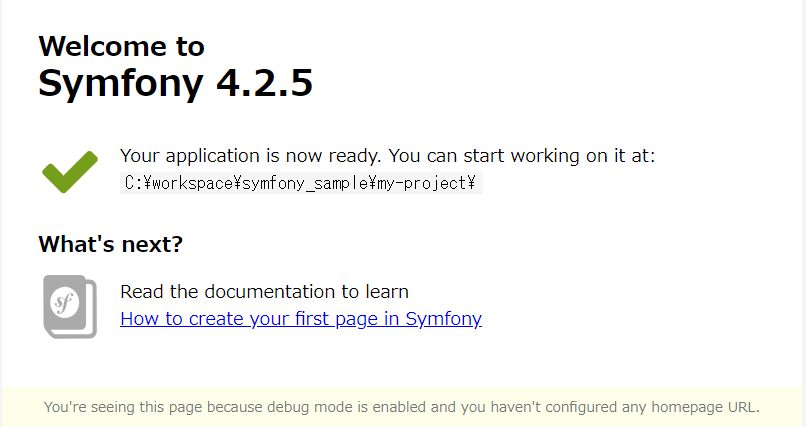The height and width of the screenshot is (427, 806).
Task: Click the "Welcome to" heading text
Action: 121,46
